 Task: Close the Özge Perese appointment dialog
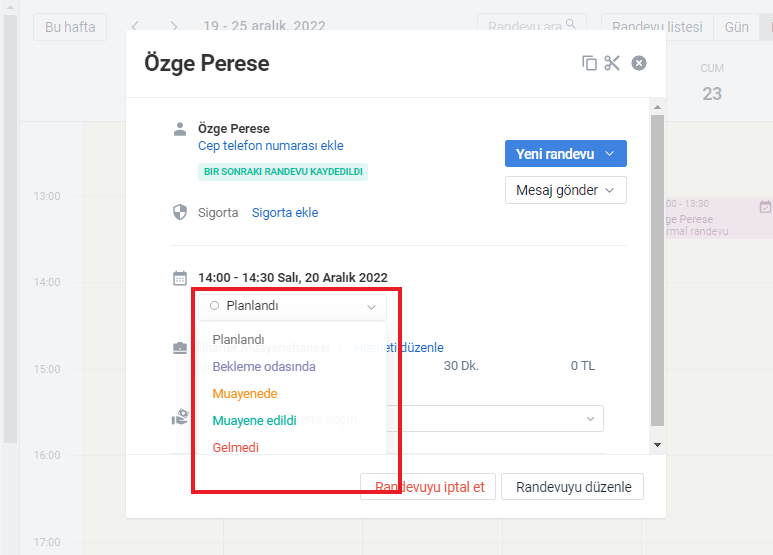[x=639, y=63]
